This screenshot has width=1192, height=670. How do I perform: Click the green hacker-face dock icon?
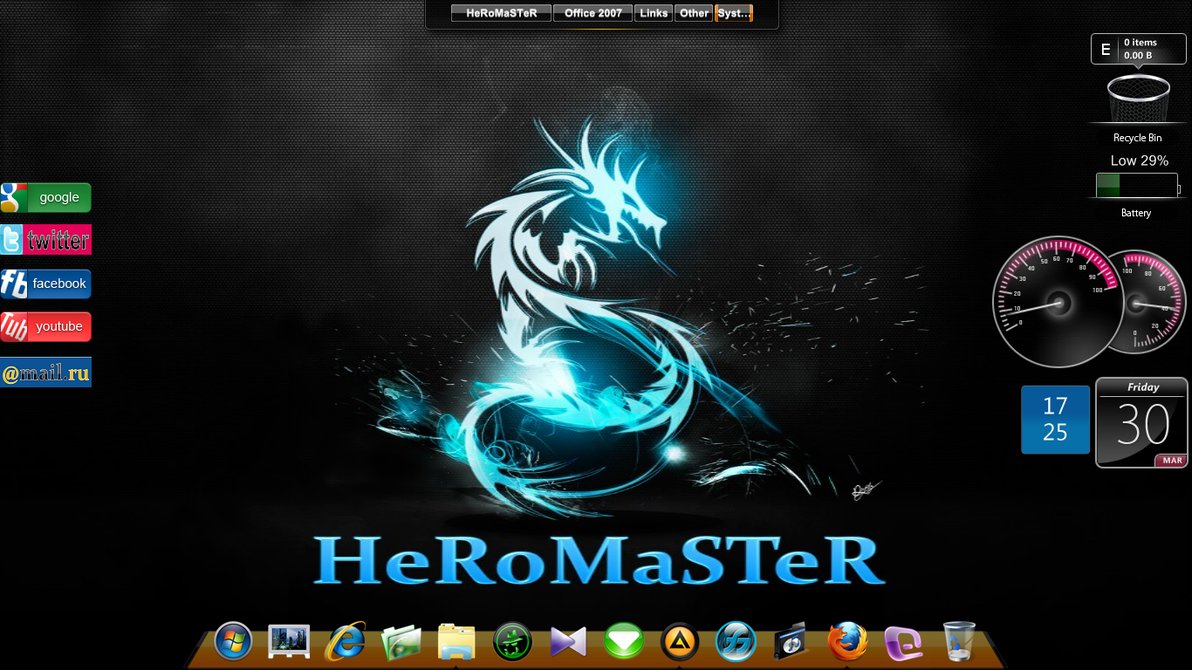tap(511, 641)
